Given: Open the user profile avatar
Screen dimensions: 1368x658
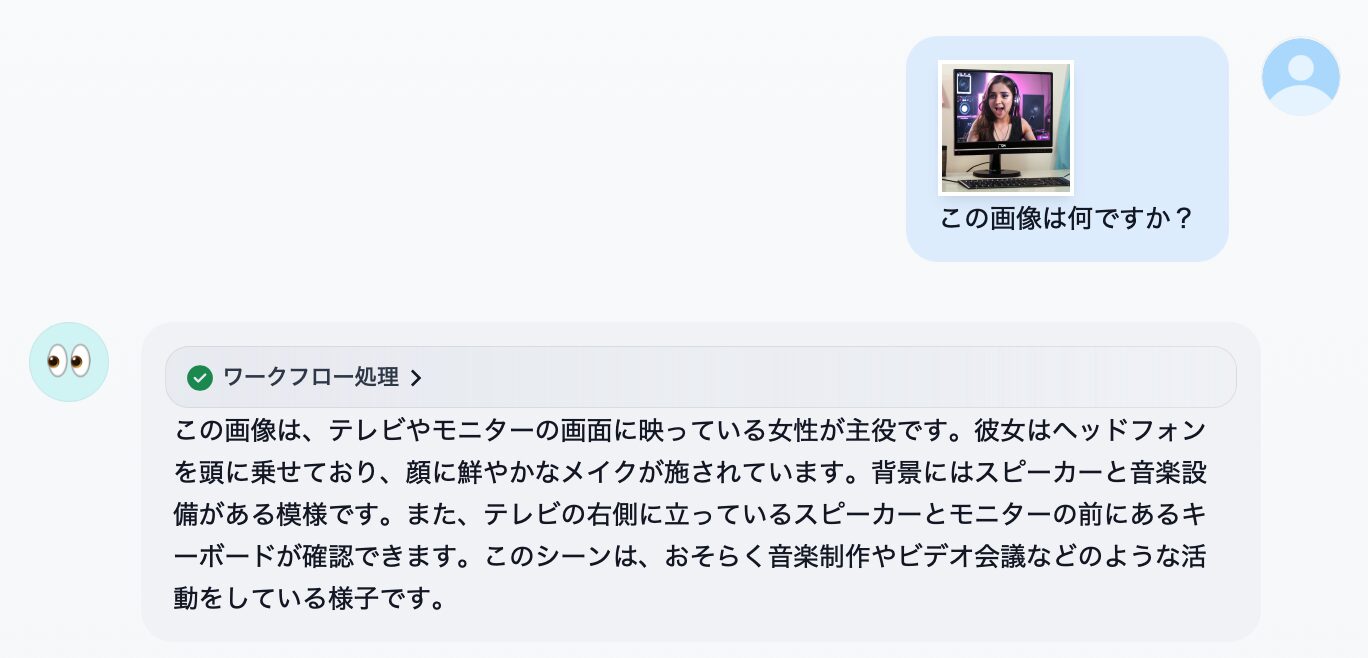Looking at the screenshot, I should pyautogui.click(x=1300, y=77).
